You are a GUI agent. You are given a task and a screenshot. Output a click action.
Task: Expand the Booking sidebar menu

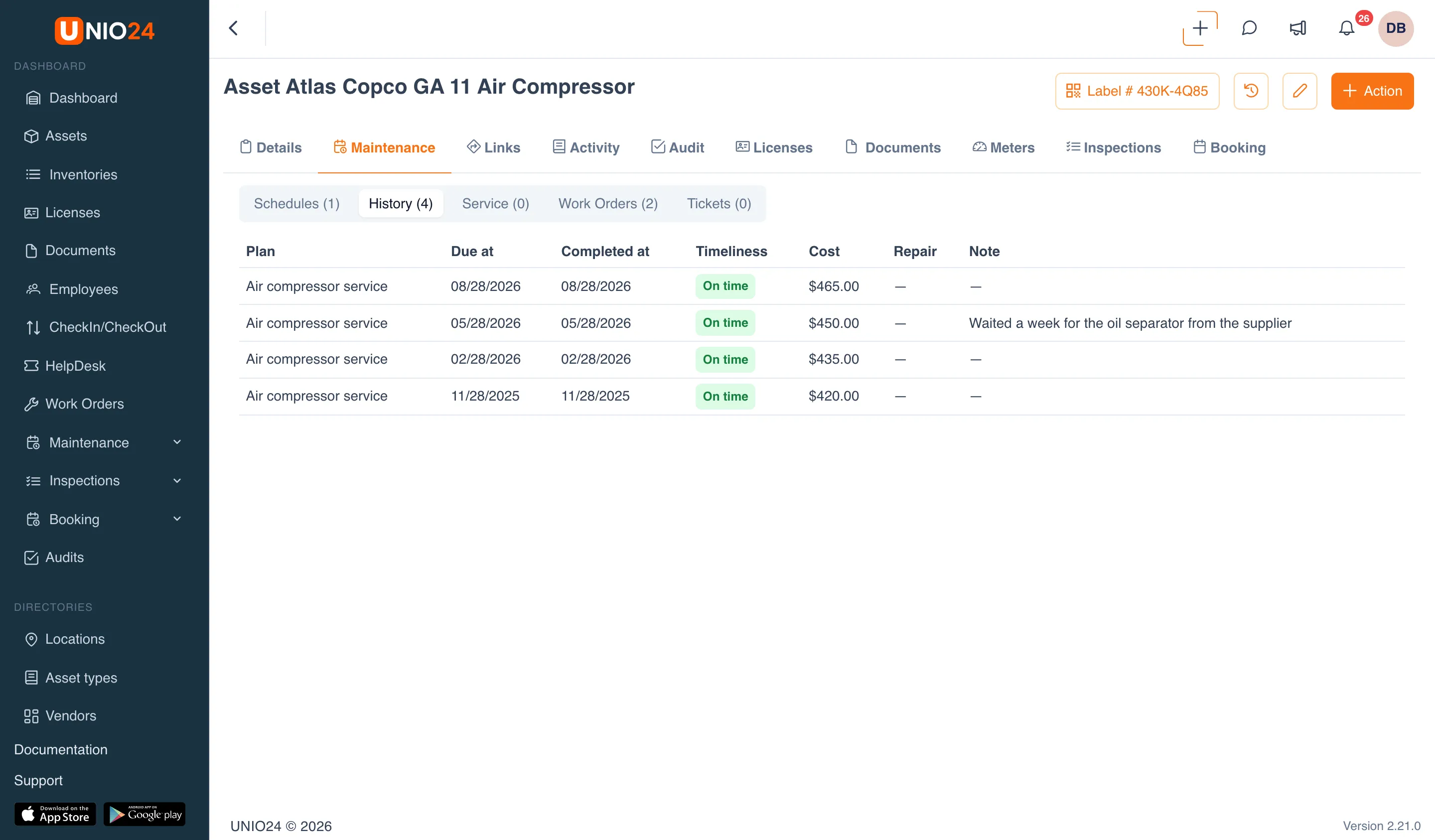(x=104, y=519)
